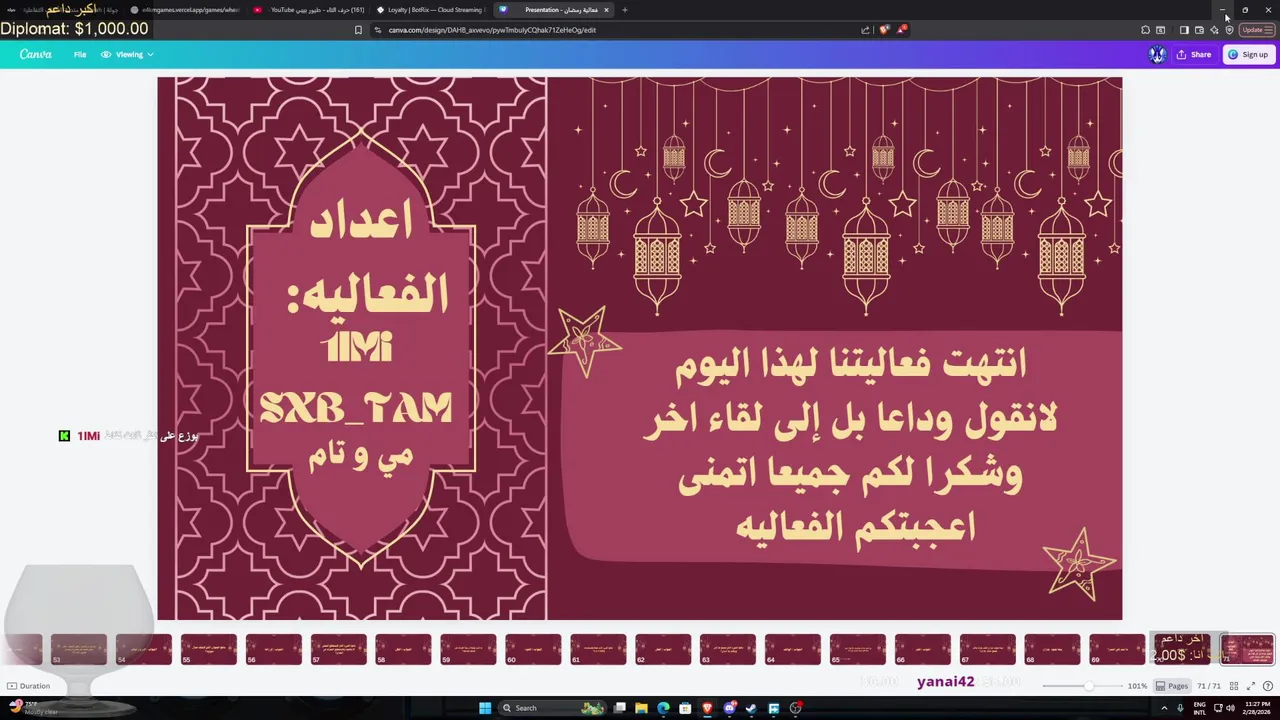Toggle the browser sidebar panel icon
The height and width of the screenshot is (720, 1280).
pyautogui.click(x=1184, y=30)
